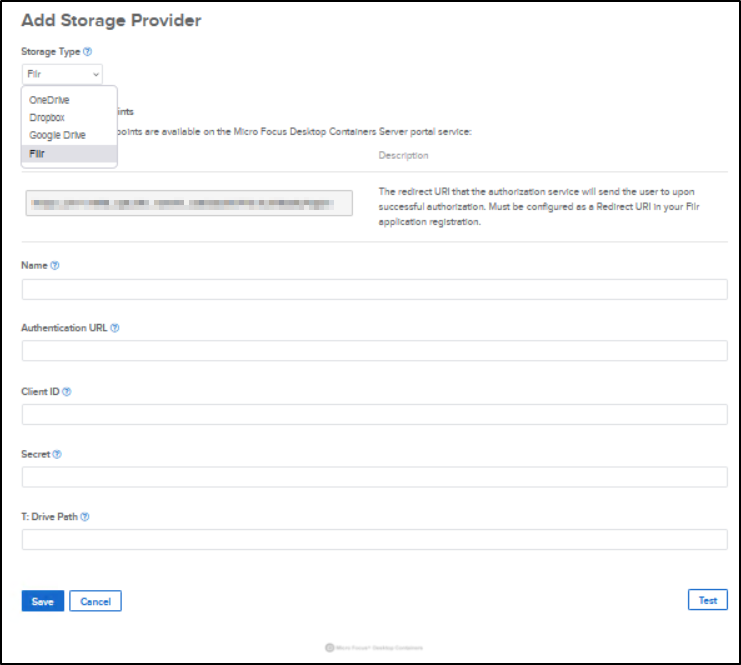Select OneDrive from the storage list
The height and width of the screenshot is (665, 741).
pyautogui.click(x=49, y=100)
